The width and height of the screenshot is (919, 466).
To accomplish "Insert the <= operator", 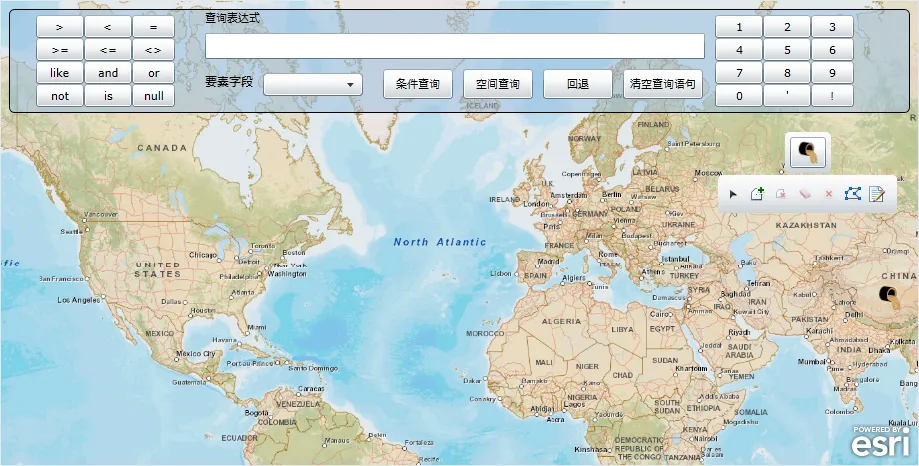I will pyautogui.click(x=108, y=50).
